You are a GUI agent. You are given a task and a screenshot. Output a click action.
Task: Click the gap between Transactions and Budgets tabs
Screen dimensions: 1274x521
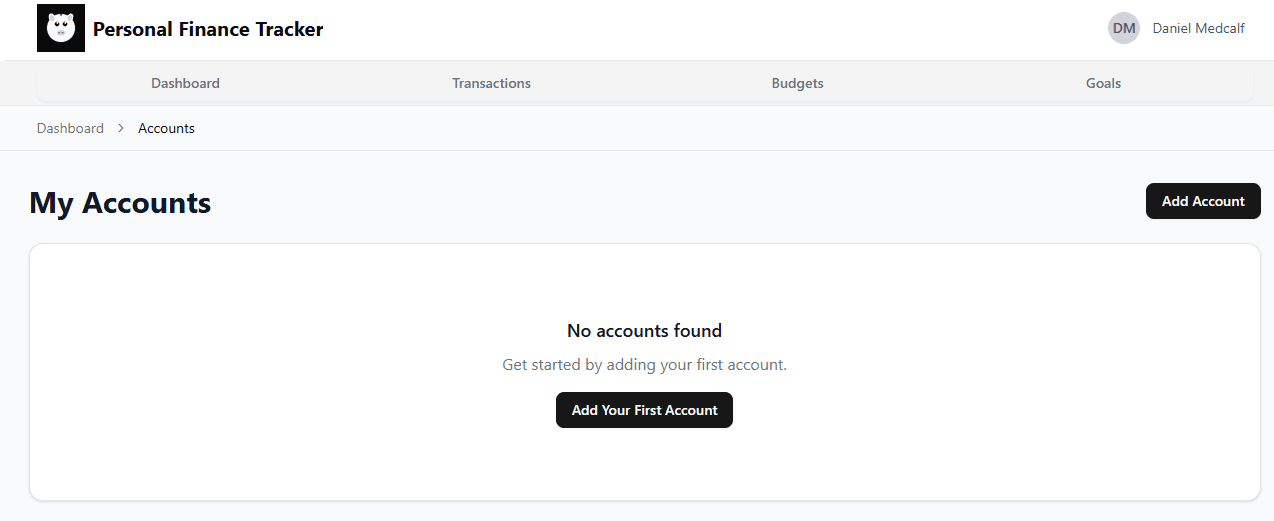point(644,84)
